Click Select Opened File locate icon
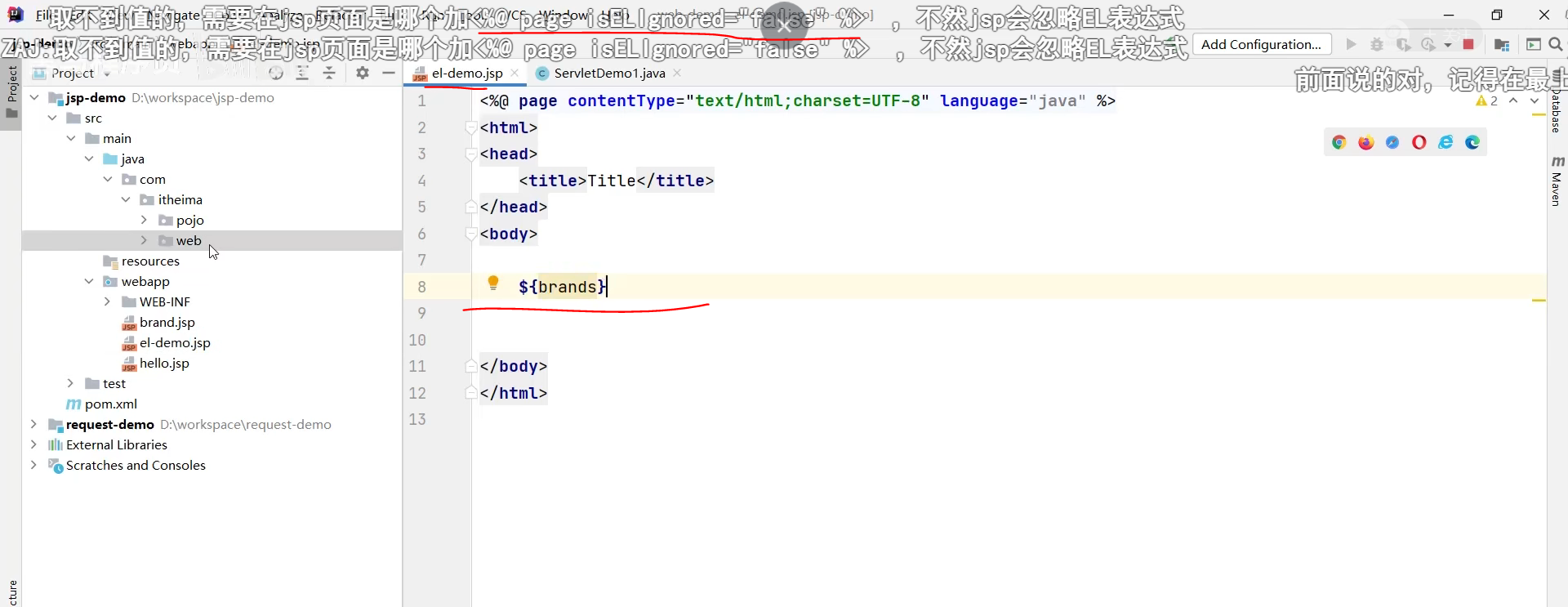The height and width of the screenshot is (607, 1568). pos(276,73)
